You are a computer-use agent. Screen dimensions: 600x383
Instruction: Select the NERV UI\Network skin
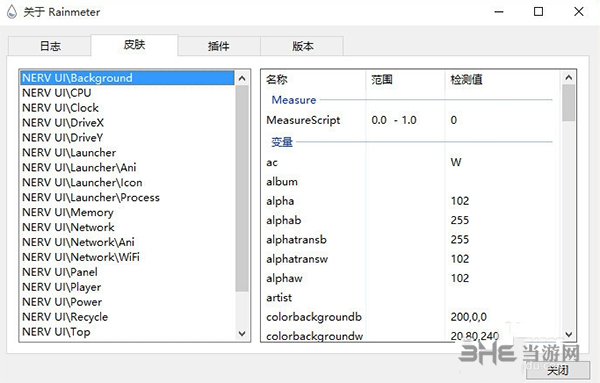point(127,227)
